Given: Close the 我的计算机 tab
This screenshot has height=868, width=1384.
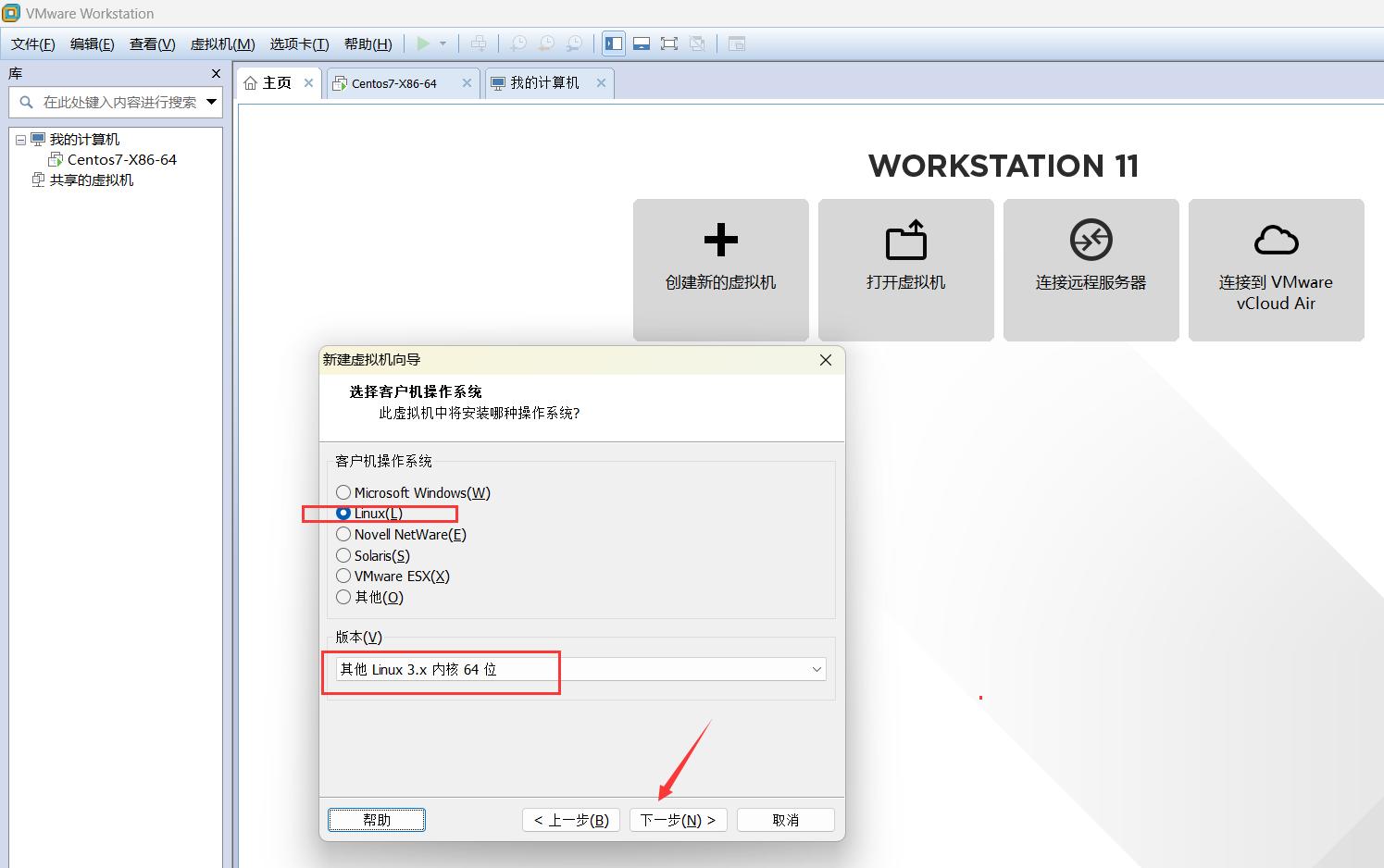Looking at the screenshot, I should (x=601, y=82).
